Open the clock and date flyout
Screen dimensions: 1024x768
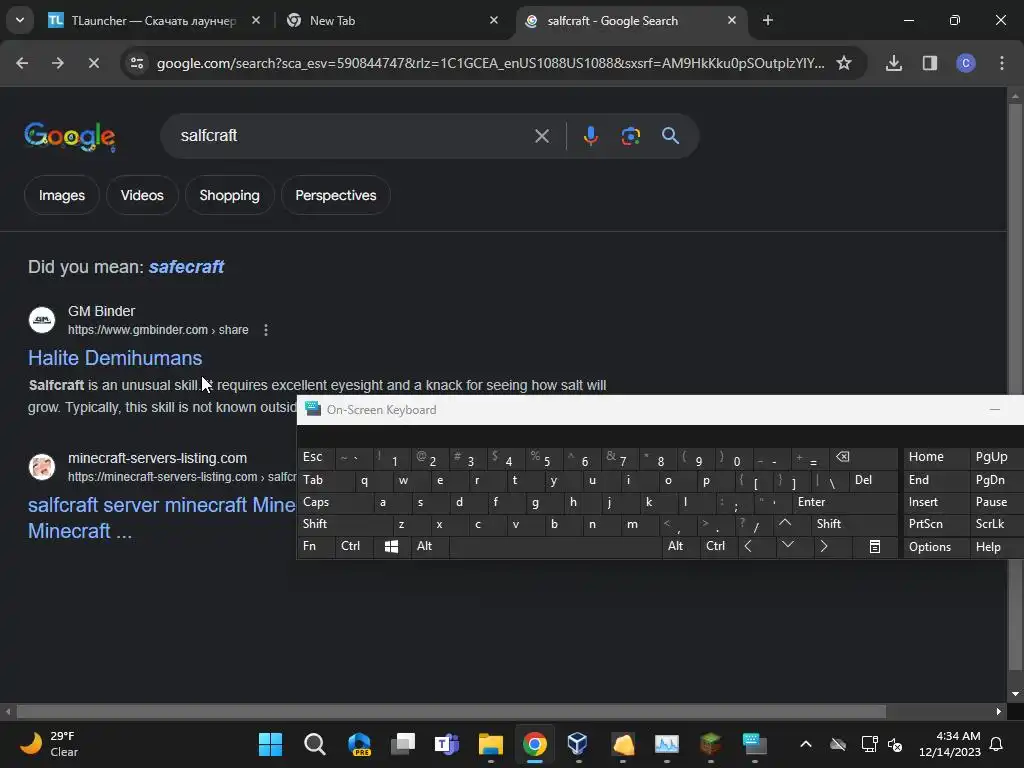click(950, 744)
